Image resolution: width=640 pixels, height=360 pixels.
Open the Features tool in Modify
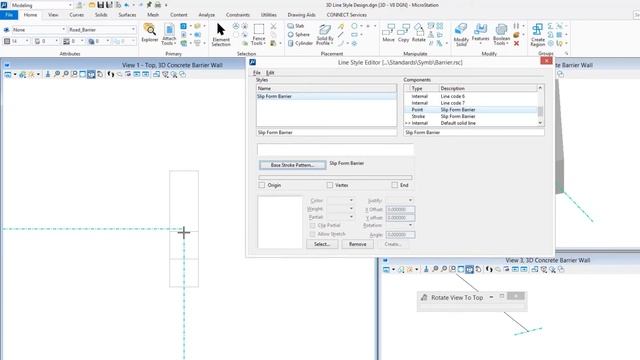[x=480, y=33]
